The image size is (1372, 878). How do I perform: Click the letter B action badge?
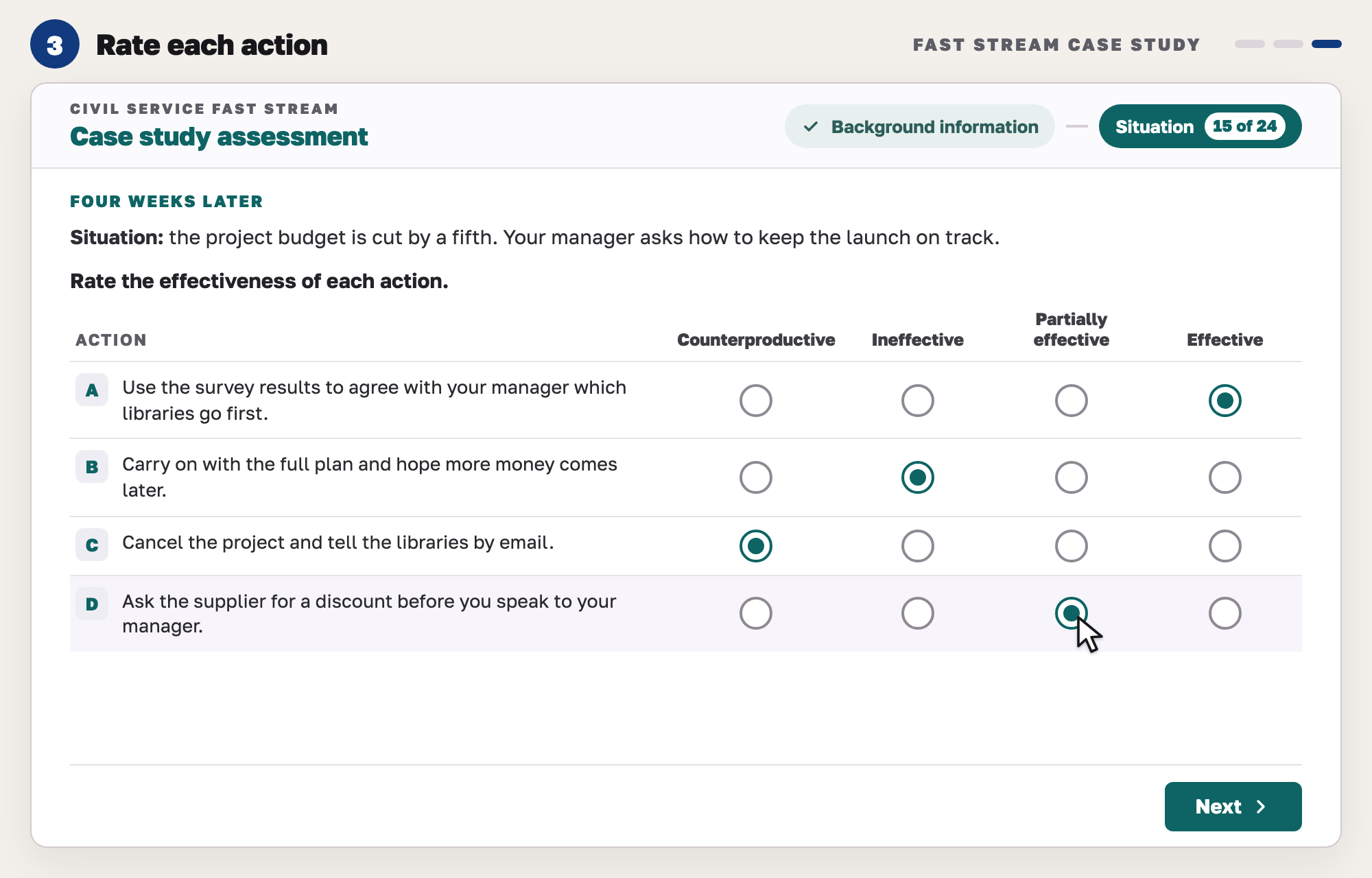tap(92, 467)
